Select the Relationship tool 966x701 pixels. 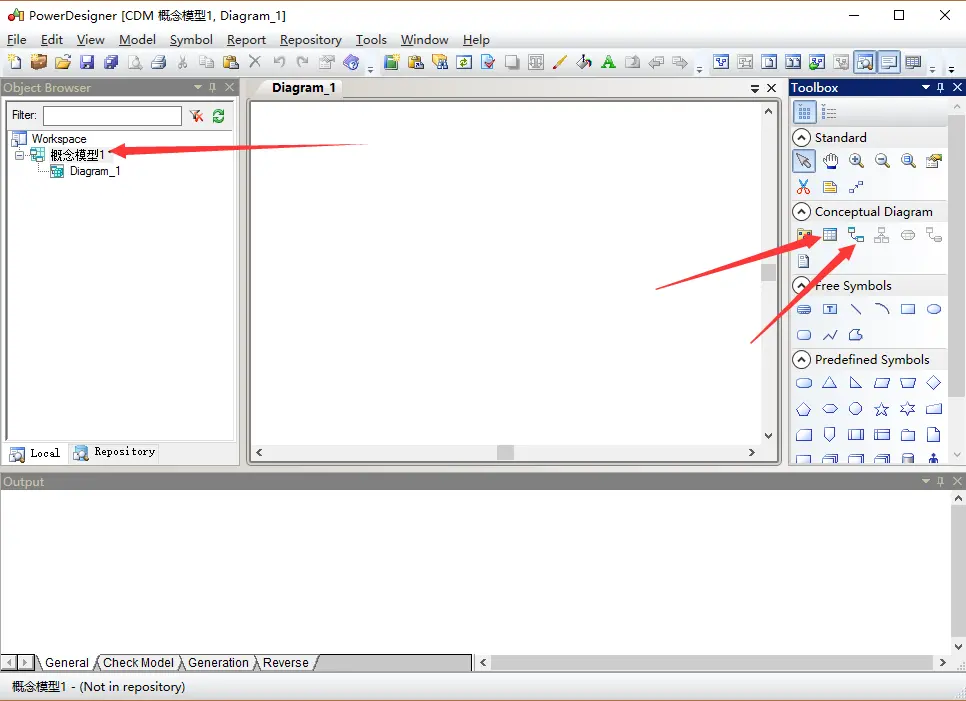click(x=856, y=235)
